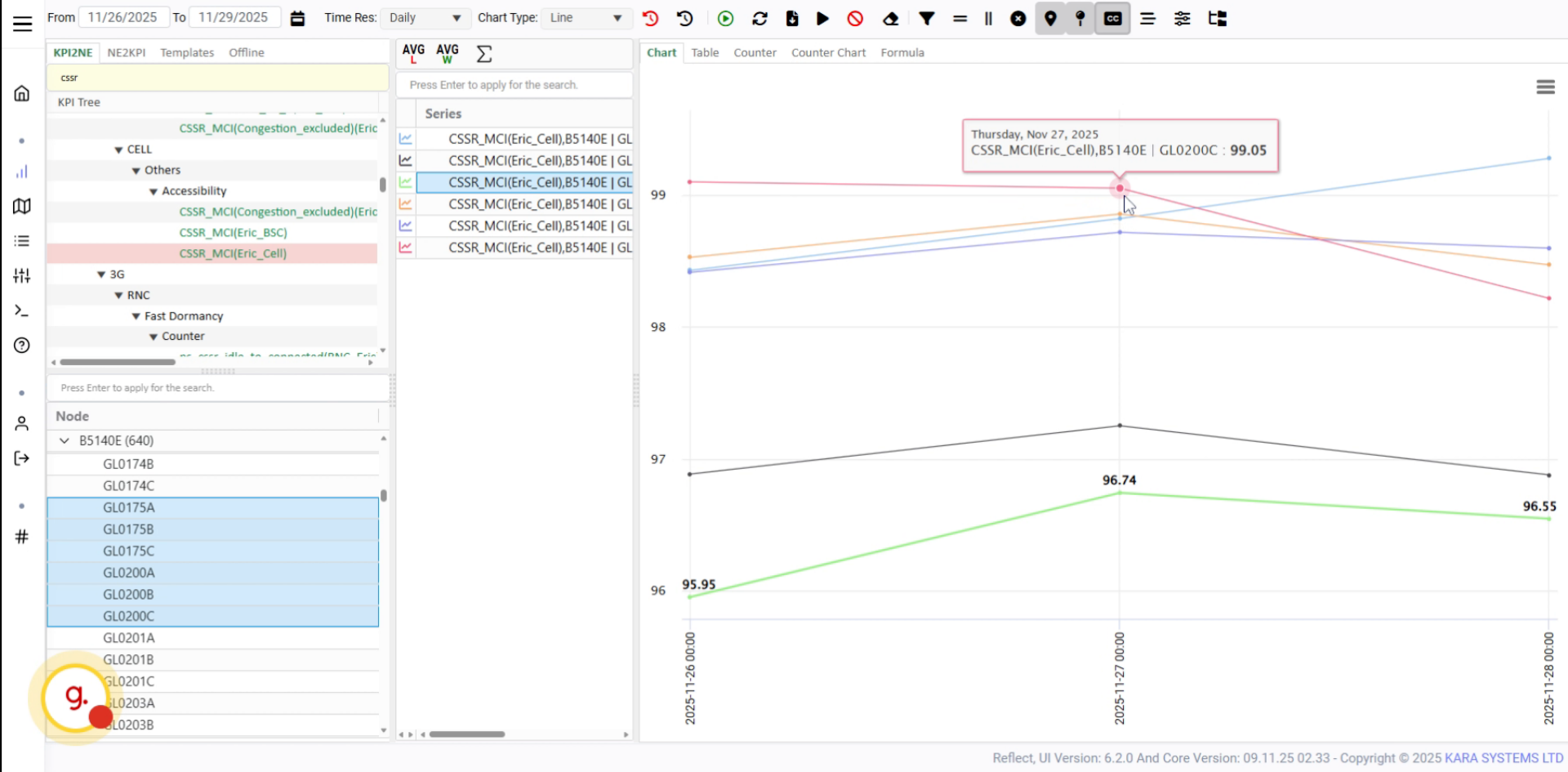Click the refresh arrows icon
This screenshot has width=1568, height=772.
759,18
